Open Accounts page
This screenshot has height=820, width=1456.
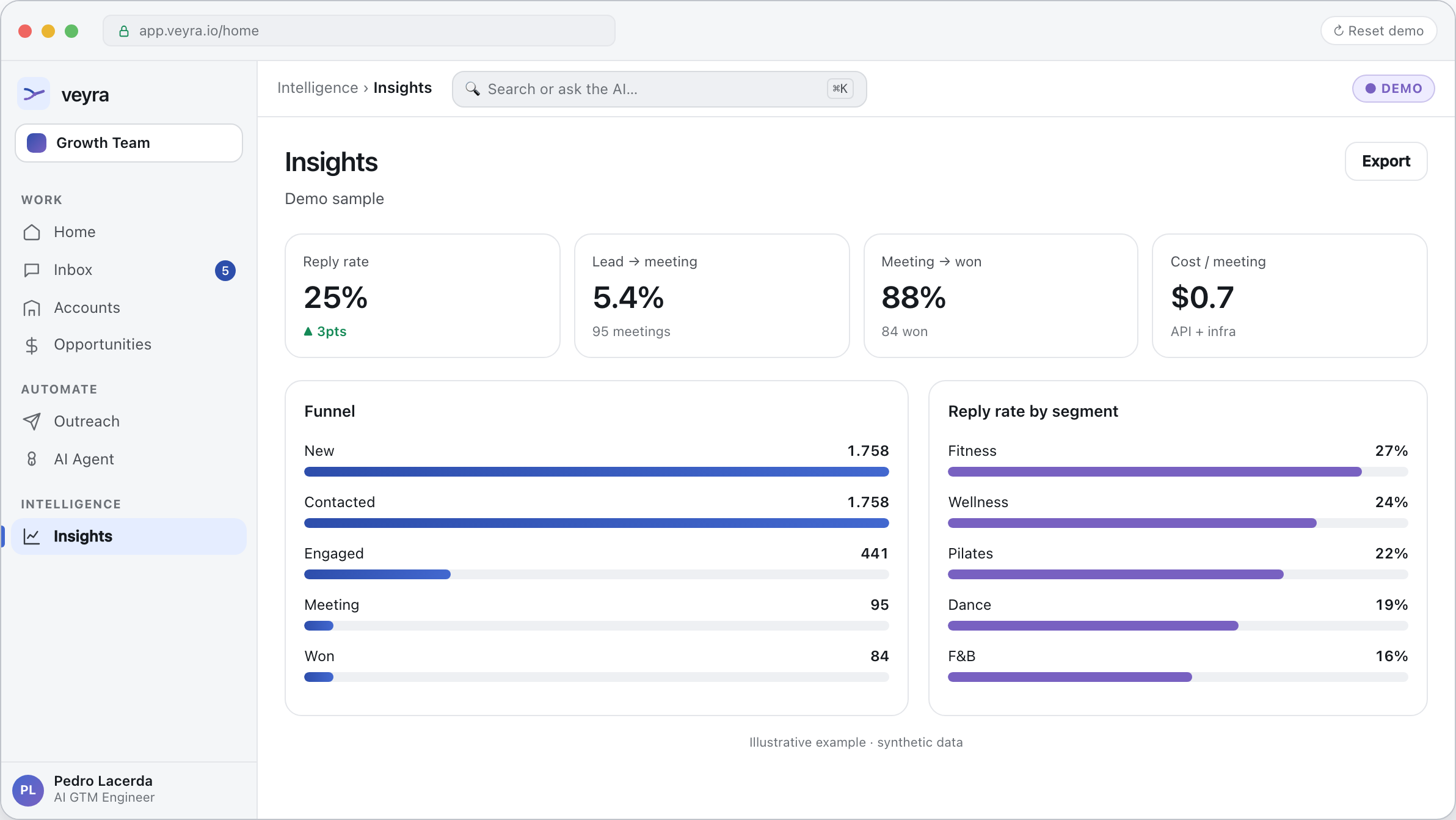129,308
